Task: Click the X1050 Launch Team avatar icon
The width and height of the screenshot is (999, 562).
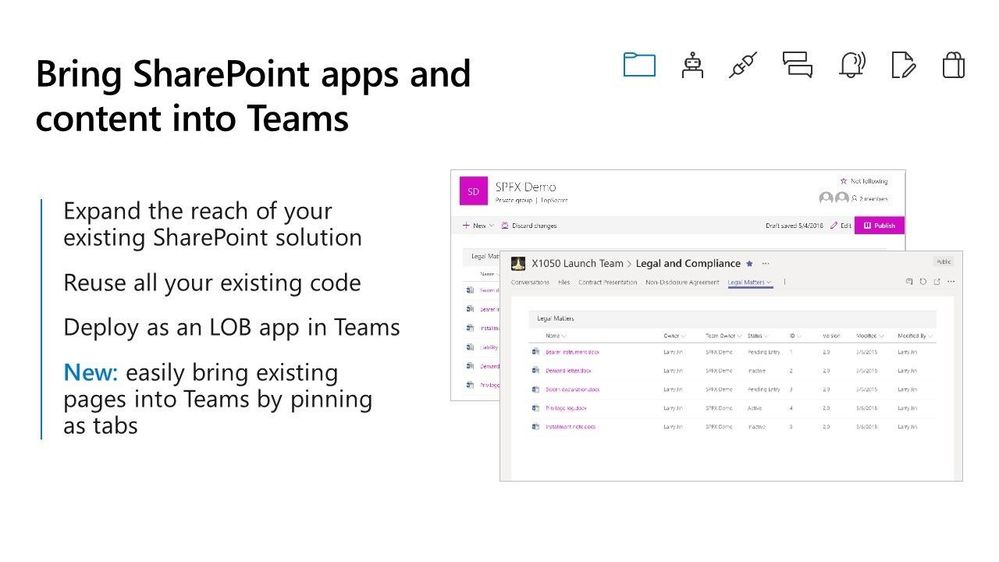Action: pyautogui.click(x=518, y=263)
